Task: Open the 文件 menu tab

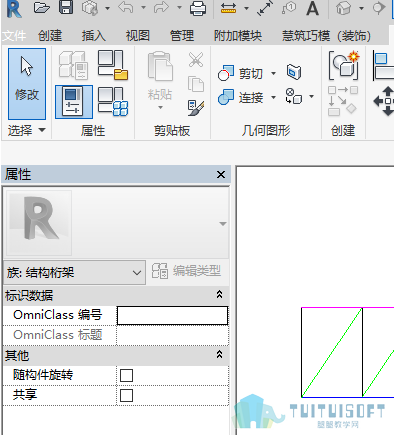Action: point(14,36)
